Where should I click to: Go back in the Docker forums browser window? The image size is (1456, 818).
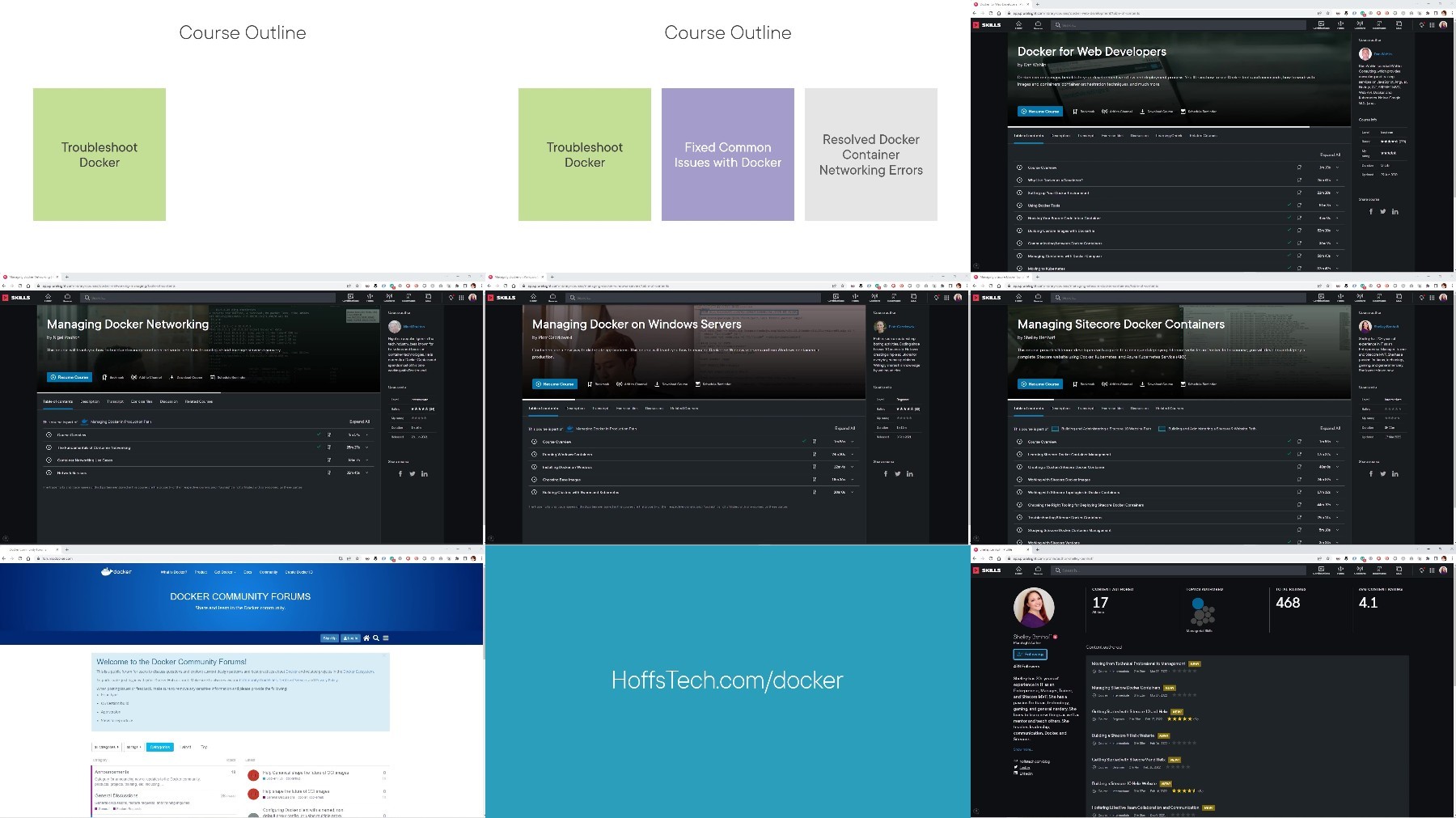5,558
